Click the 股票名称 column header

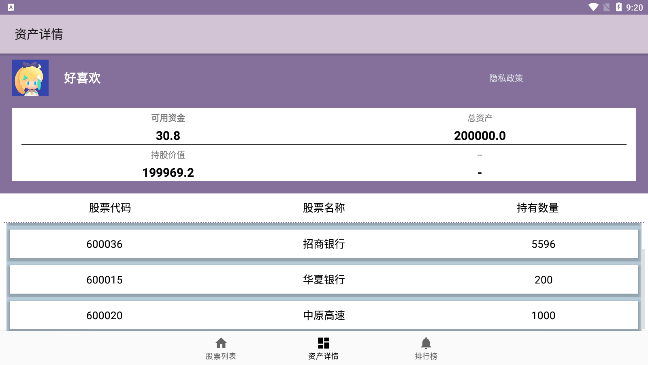pyautogui.click(x=324, y=208)
